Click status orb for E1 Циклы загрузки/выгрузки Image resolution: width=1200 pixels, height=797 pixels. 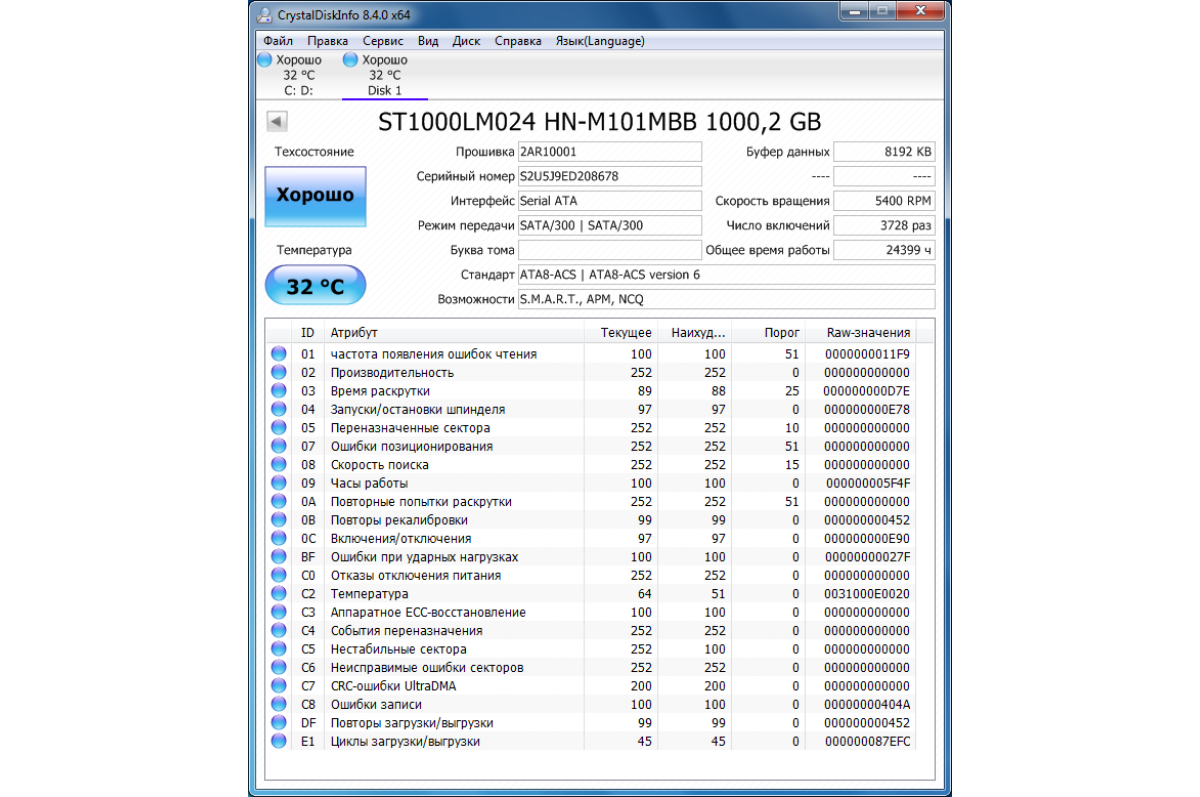[278, 741]
